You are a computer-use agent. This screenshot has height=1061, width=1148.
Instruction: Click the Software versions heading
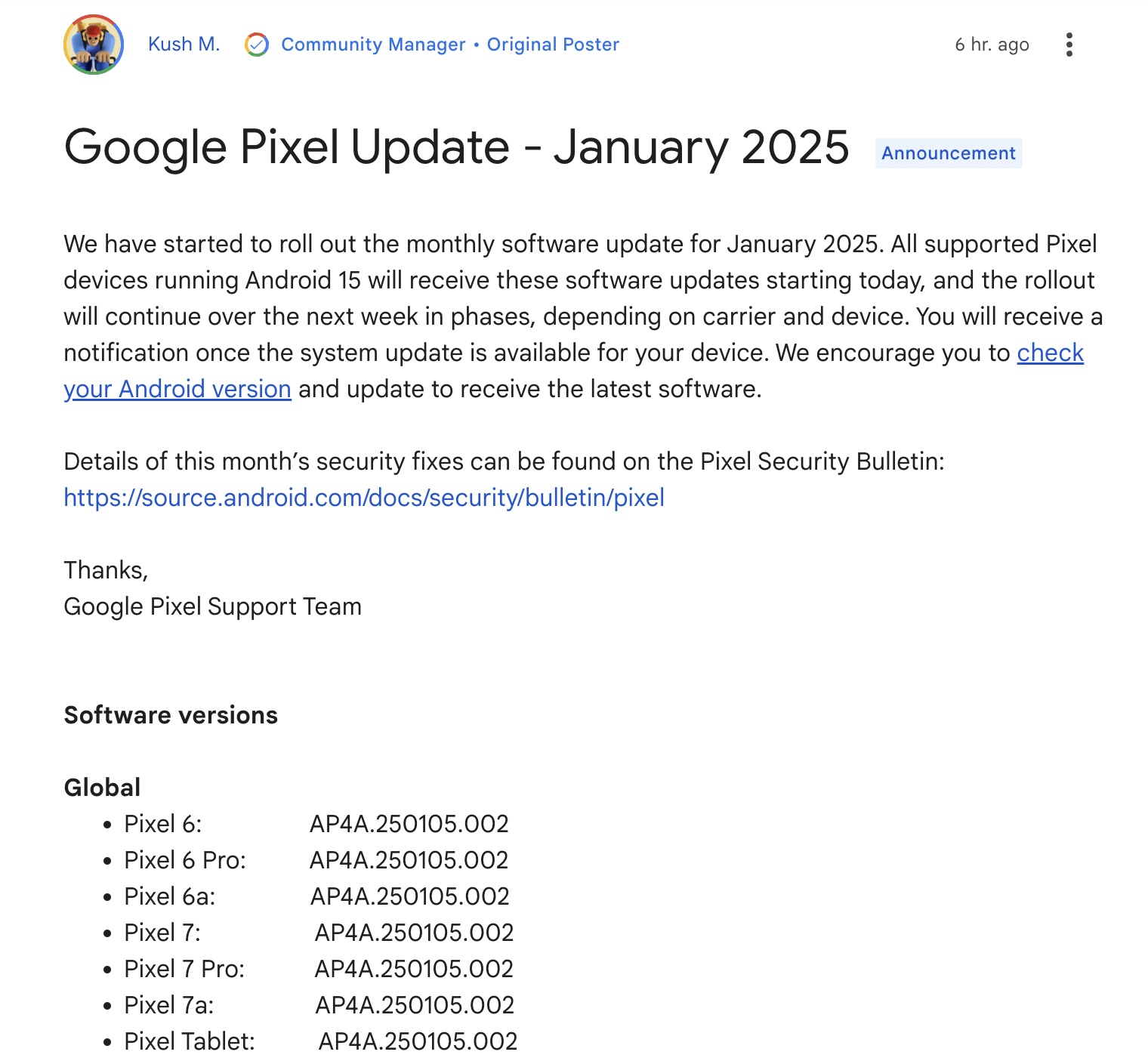coord(171,715)
